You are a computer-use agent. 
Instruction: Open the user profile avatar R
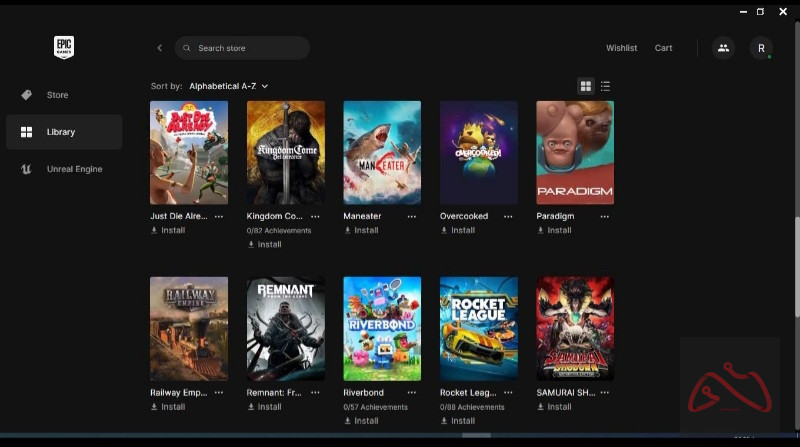[x=761, y=48]
